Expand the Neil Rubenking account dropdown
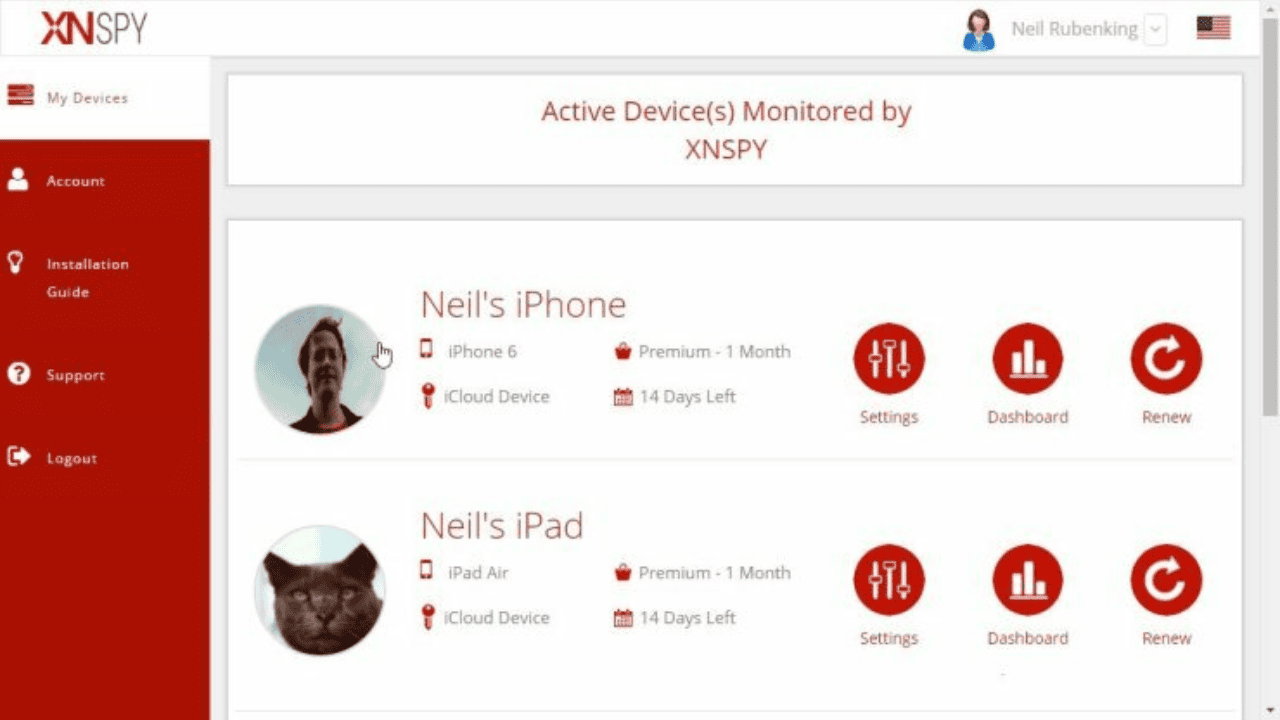 coord(1155,29)
